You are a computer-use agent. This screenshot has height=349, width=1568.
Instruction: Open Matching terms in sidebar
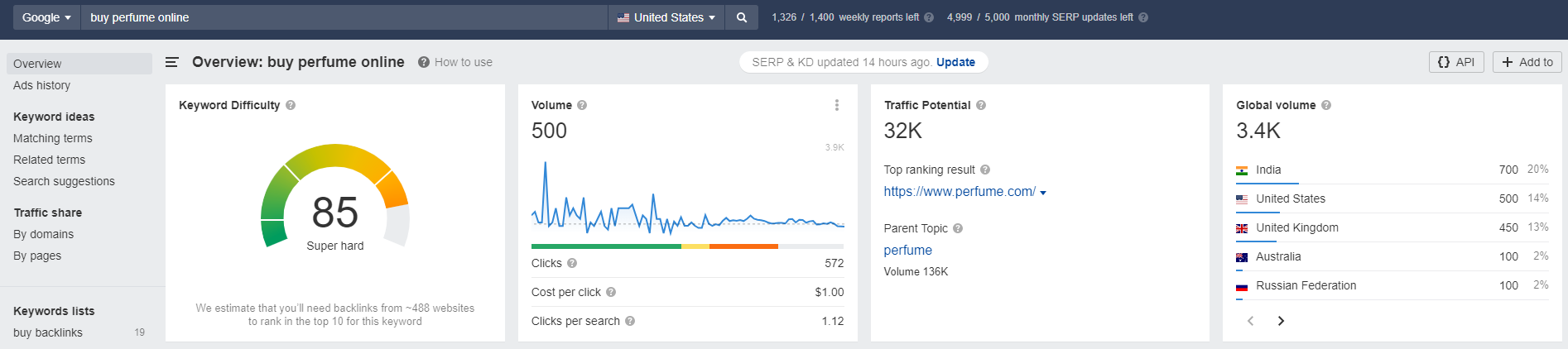pyautogui.click(x=53, y=138)
